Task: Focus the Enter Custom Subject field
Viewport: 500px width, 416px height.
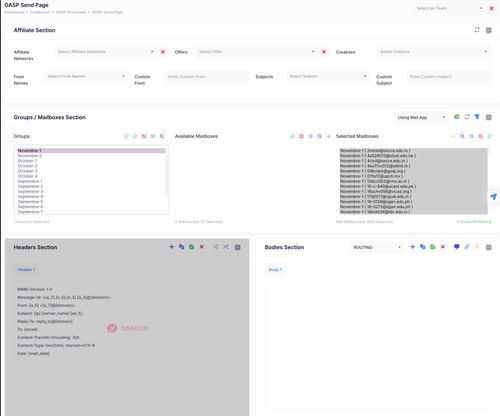Action: (449, 77)
